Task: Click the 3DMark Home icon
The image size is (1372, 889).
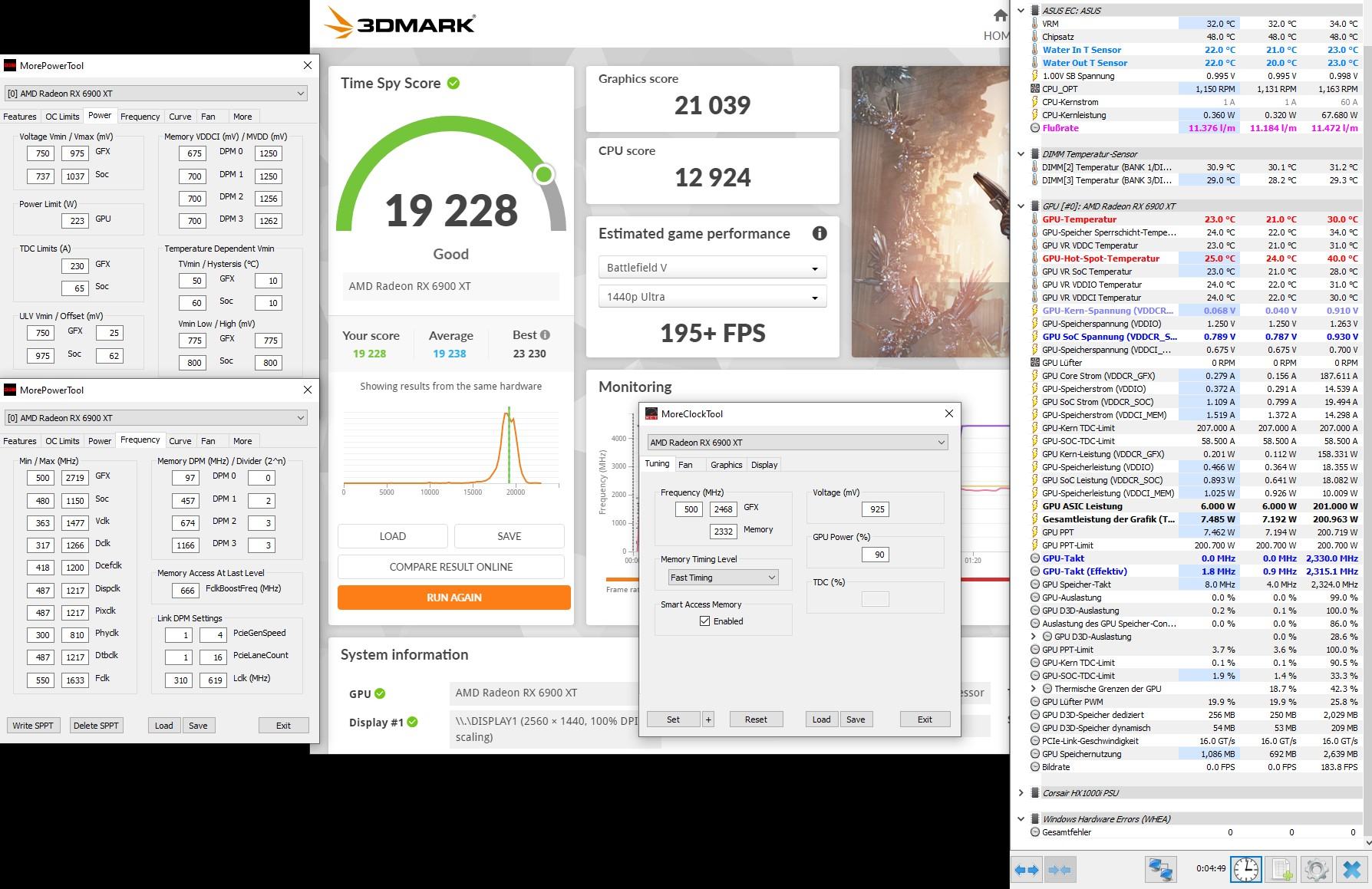Action: click(x=1000, y=15)
